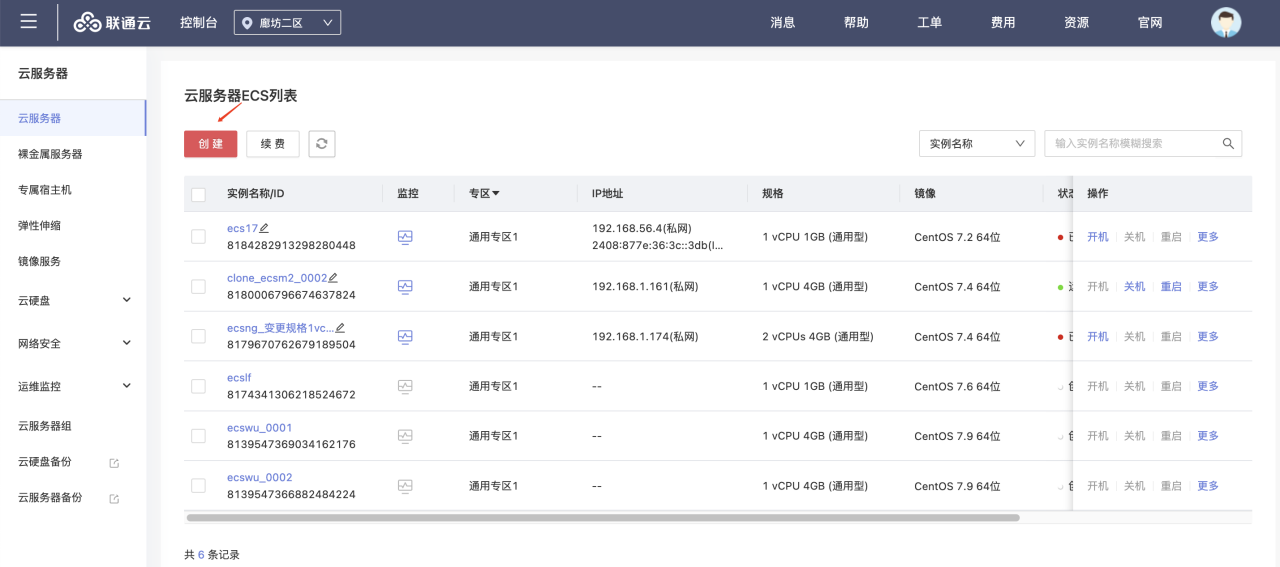Click edit pencil icon beside ecs17
The image size is (1280, 567).
point(265,229)
